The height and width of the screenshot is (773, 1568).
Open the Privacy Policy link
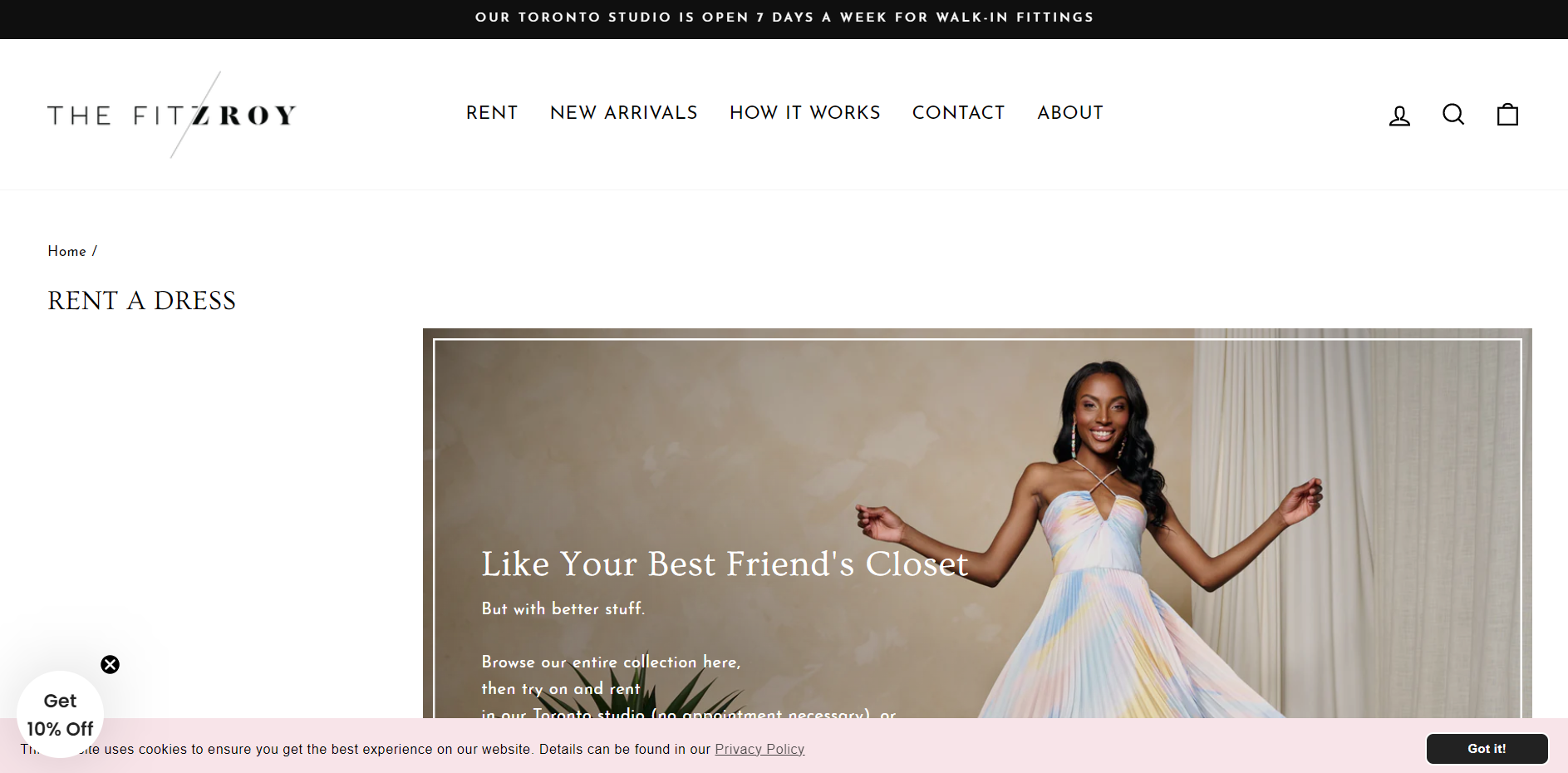(x=759, y=749)
